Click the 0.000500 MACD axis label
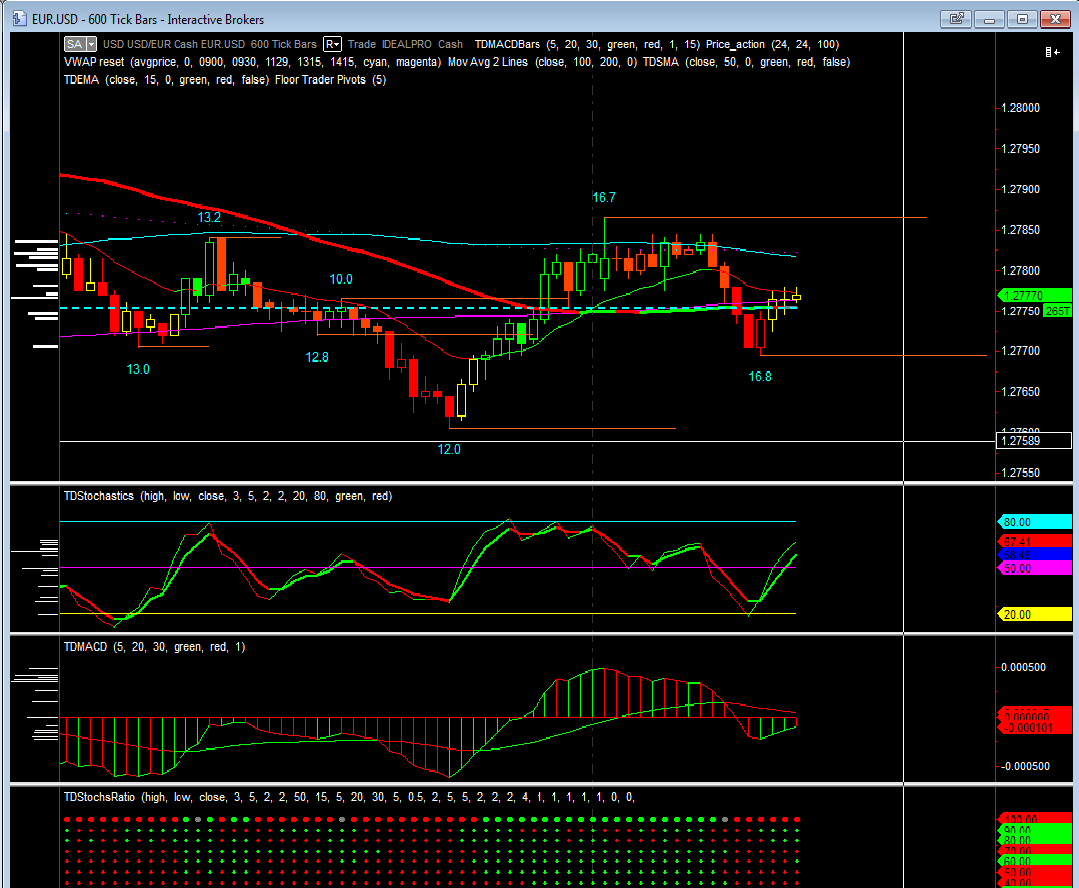 1023,667
